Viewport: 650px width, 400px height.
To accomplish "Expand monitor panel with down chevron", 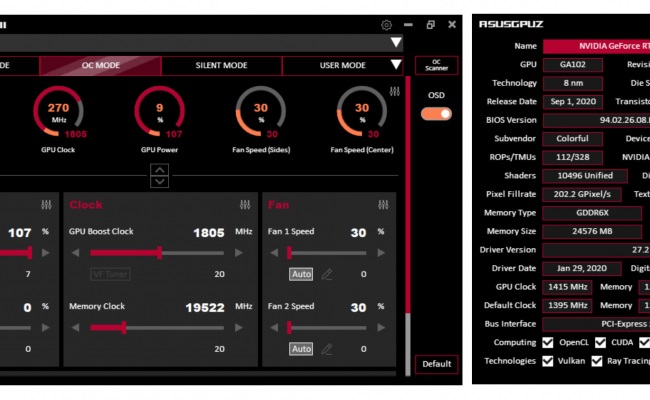I will (160, 182).
